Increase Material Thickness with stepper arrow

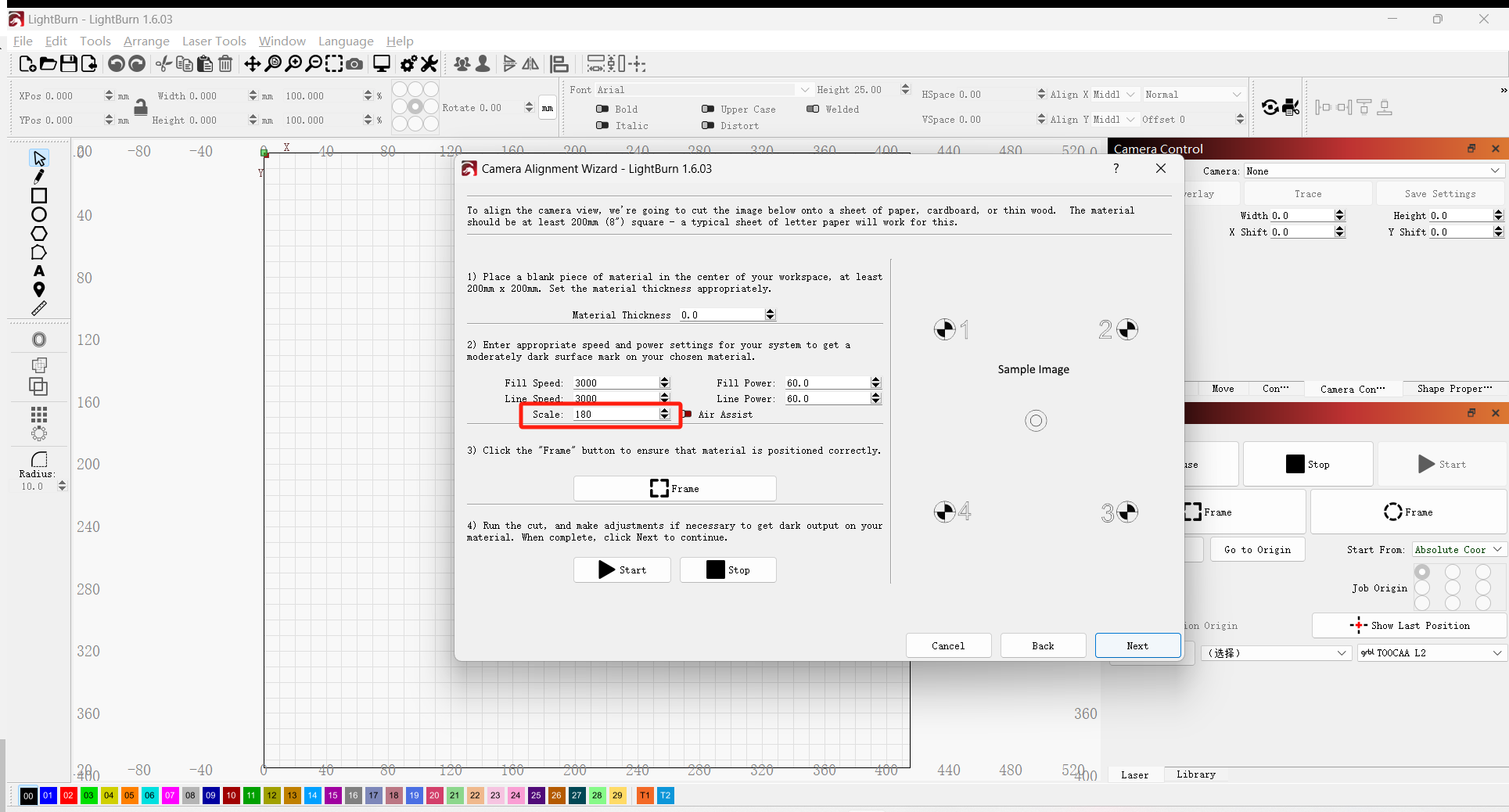point(771,311)
